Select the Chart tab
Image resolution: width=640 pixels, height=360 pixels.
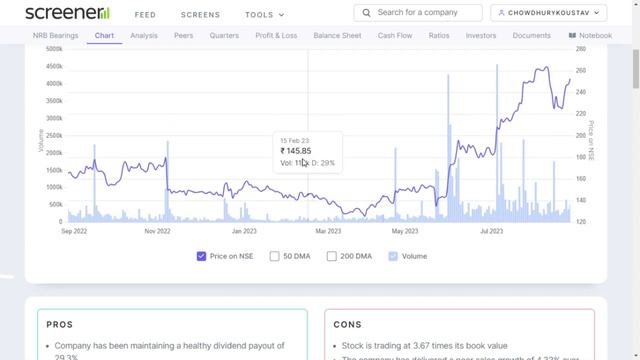[104, 36]
